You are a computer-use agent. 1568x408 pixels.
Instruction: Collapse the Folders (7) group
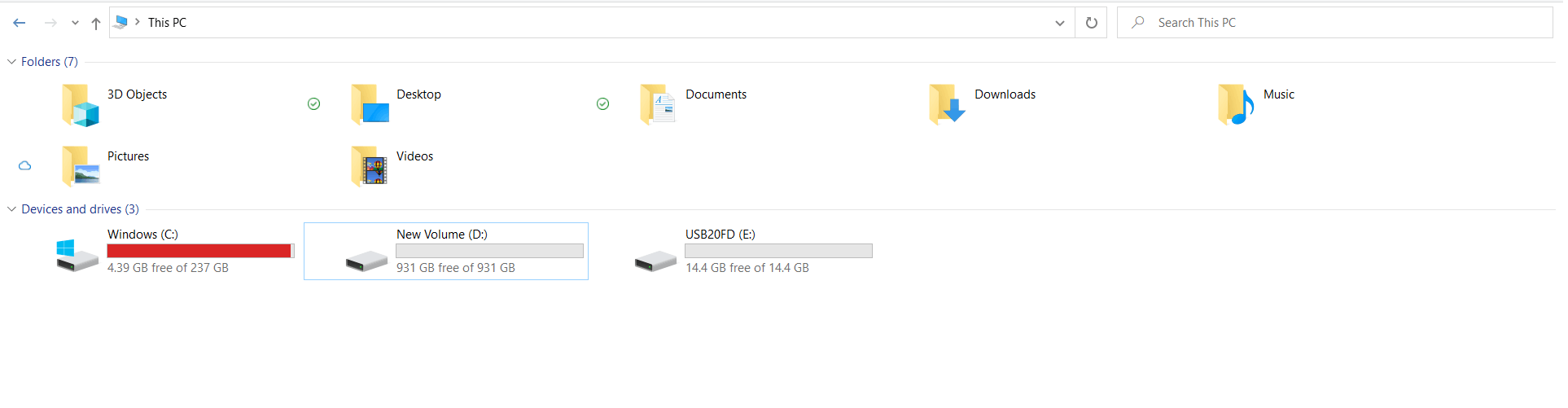click(11, 62)
